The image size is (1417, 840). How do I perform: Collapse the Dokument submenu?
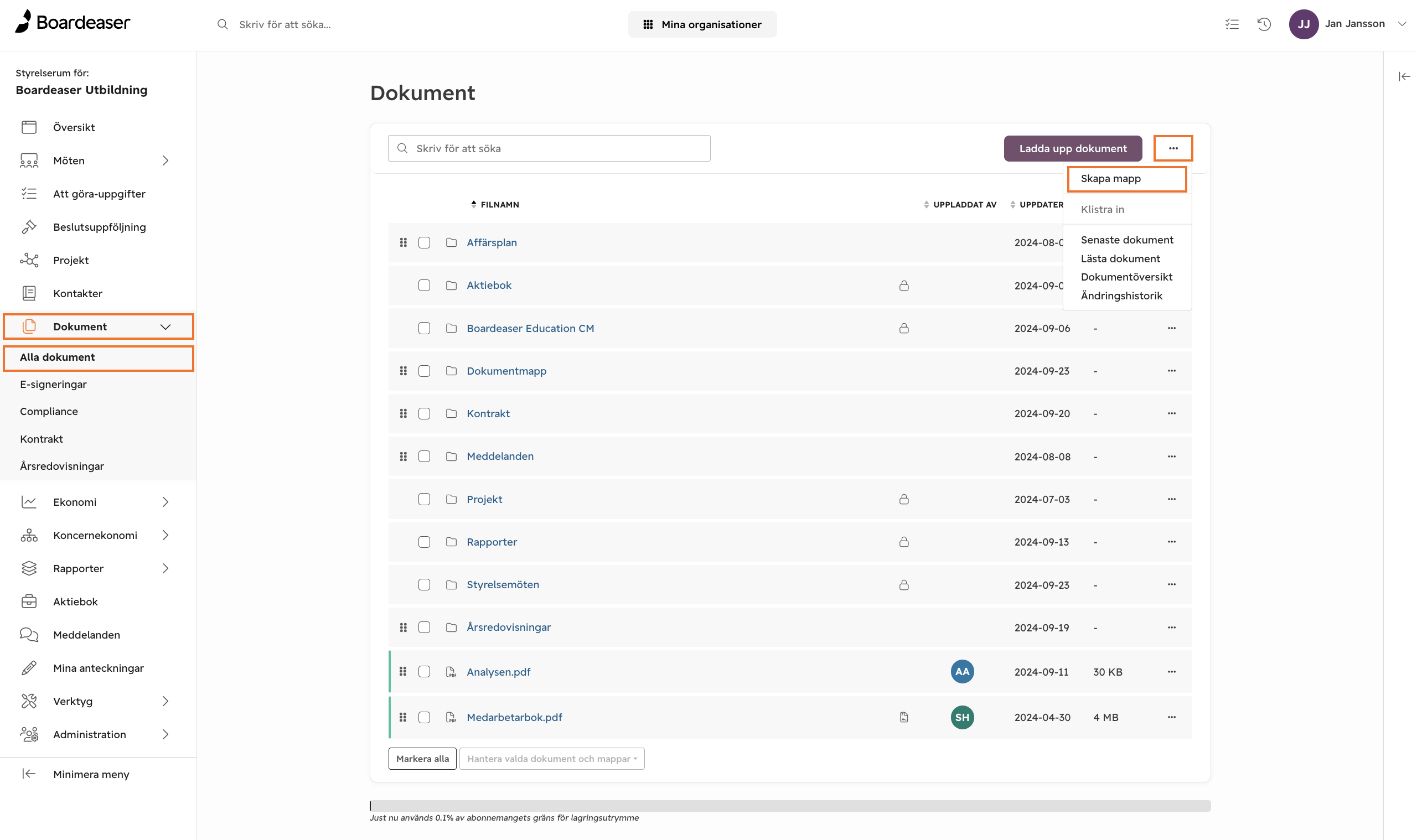pos(166,326)
